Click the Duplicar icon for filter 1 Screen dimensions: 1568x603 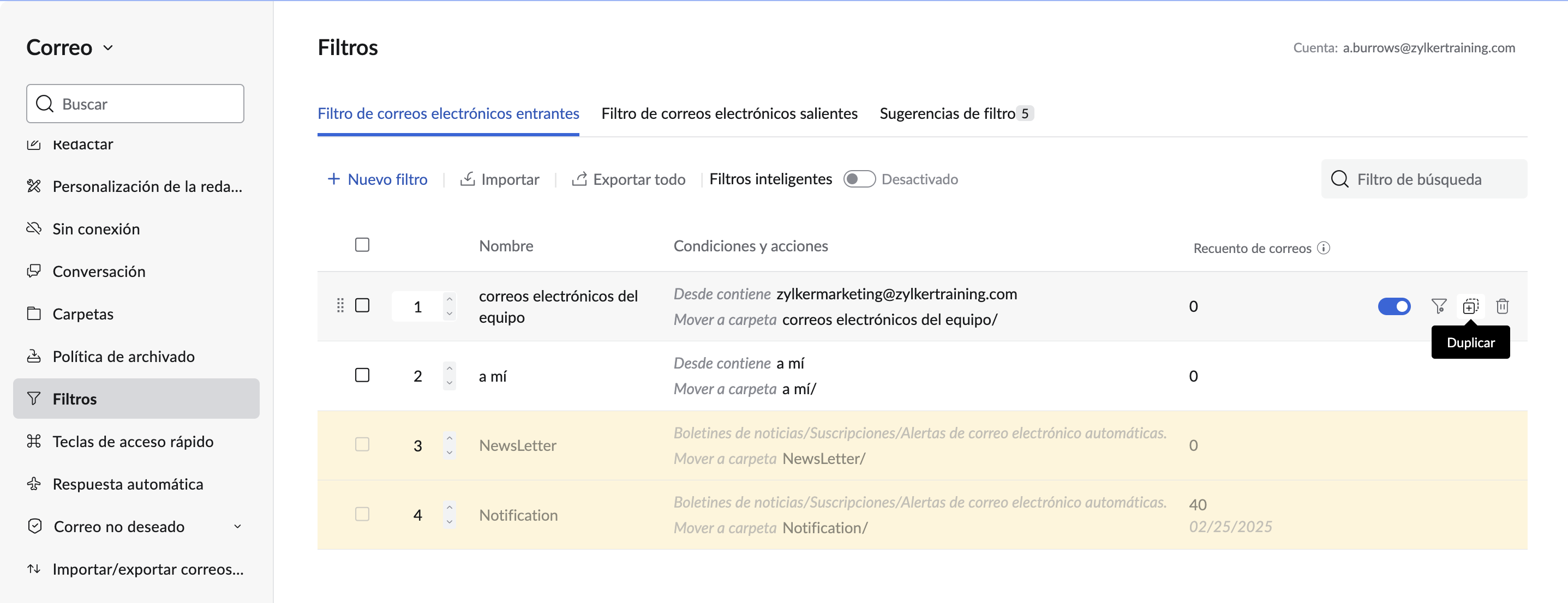tap(1470, 306)
